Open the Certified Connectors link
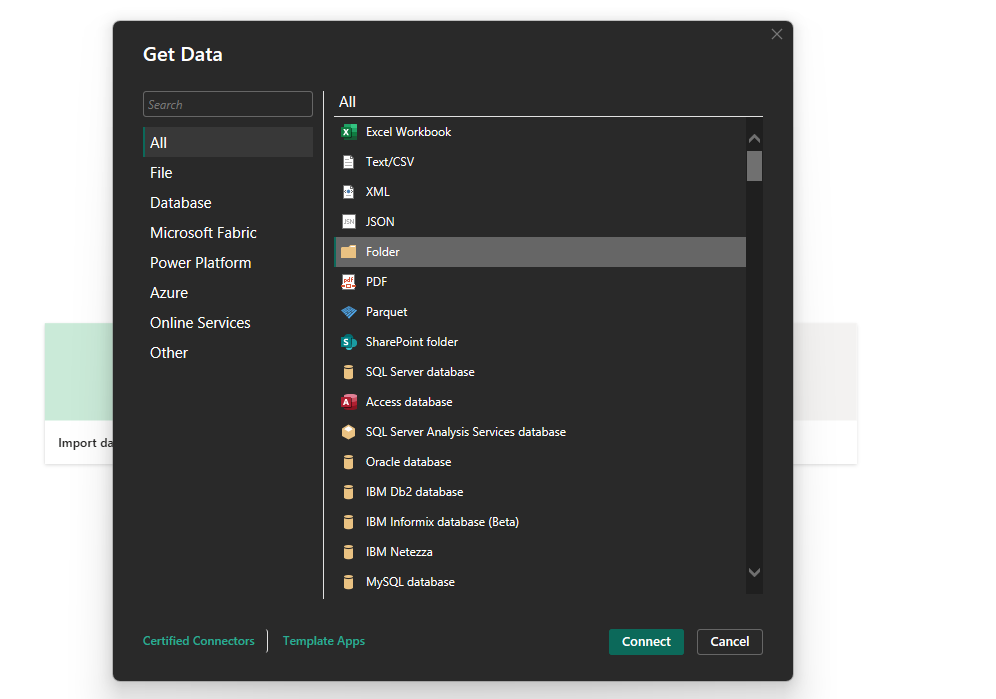 tap(198, 641)
